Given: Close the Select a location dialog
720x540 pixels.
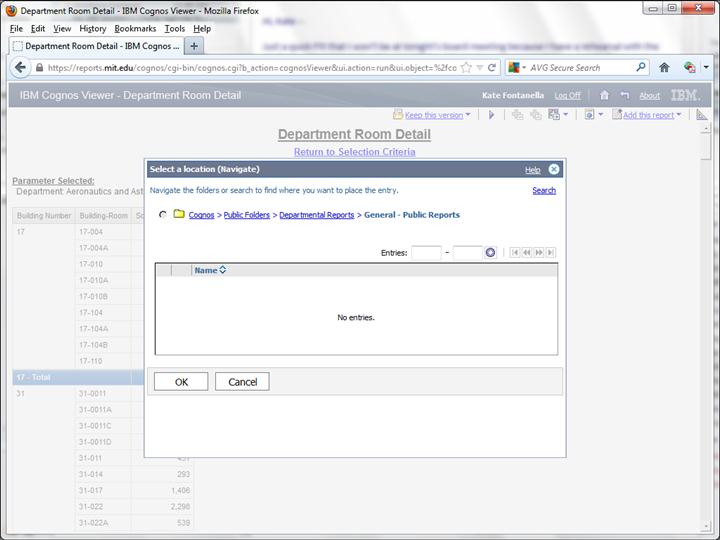Looking at the screenshot, I should [554, 170].
